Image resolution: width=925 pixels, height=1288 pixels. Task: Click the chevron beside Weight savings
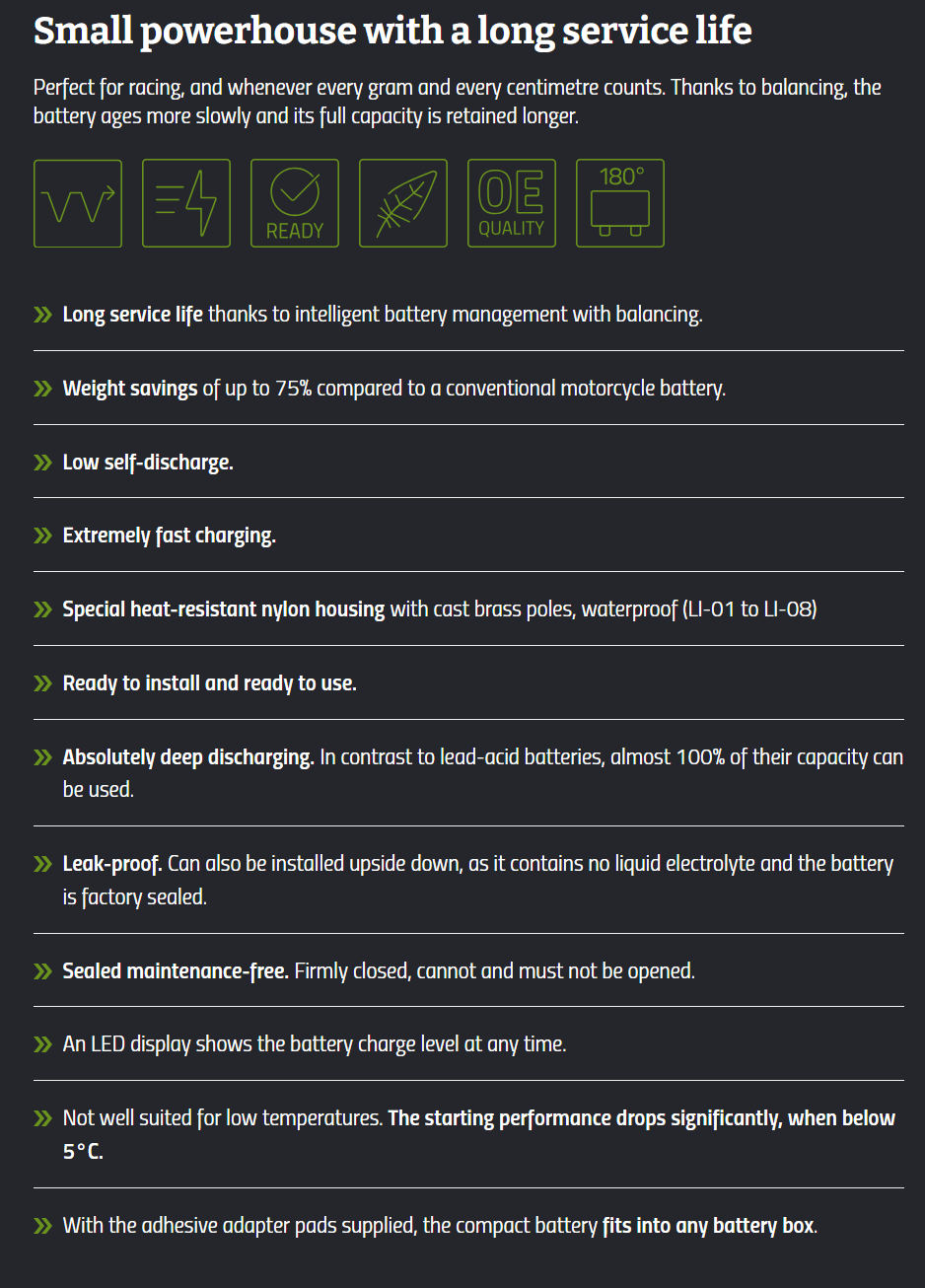click(42, 389)
